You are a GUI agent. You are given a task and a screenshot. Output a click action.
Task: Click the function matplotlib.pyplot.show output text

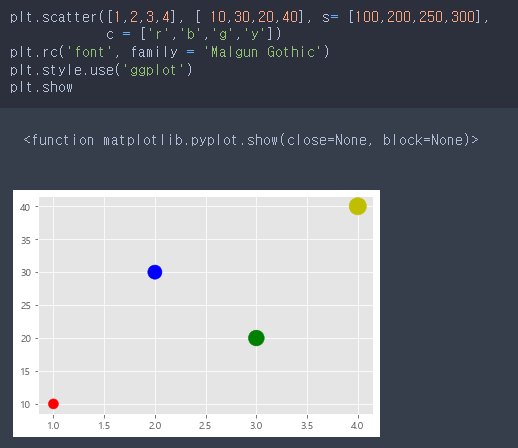click(x=251, y=140)
